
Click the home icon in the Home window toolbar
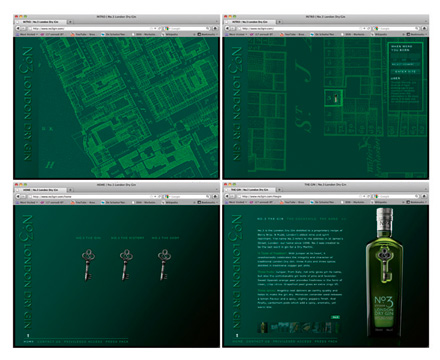[x=215, y=196]
